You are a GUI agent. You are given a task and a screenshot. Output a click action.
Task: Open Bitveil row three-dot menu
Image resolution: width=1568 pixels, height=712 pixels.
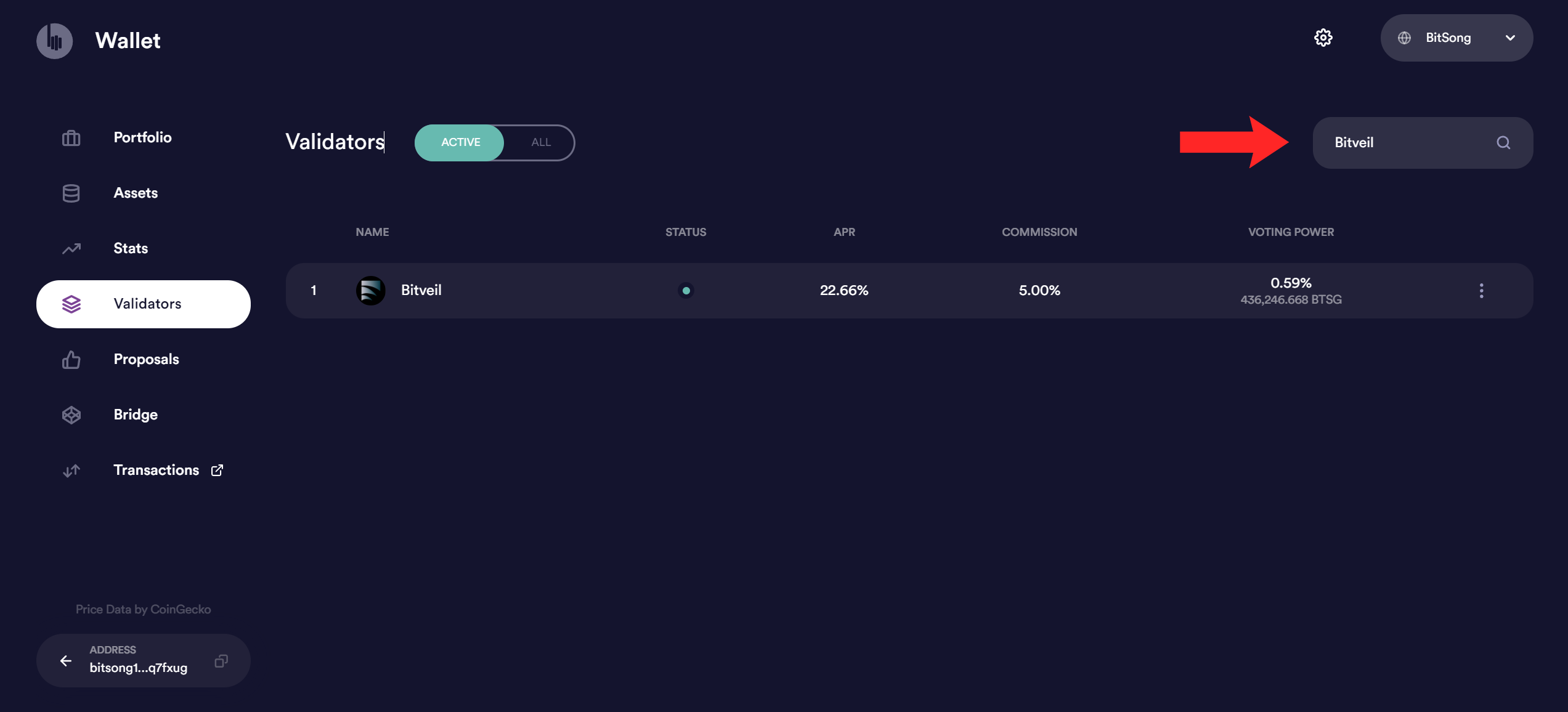(x=1482, y=291)
